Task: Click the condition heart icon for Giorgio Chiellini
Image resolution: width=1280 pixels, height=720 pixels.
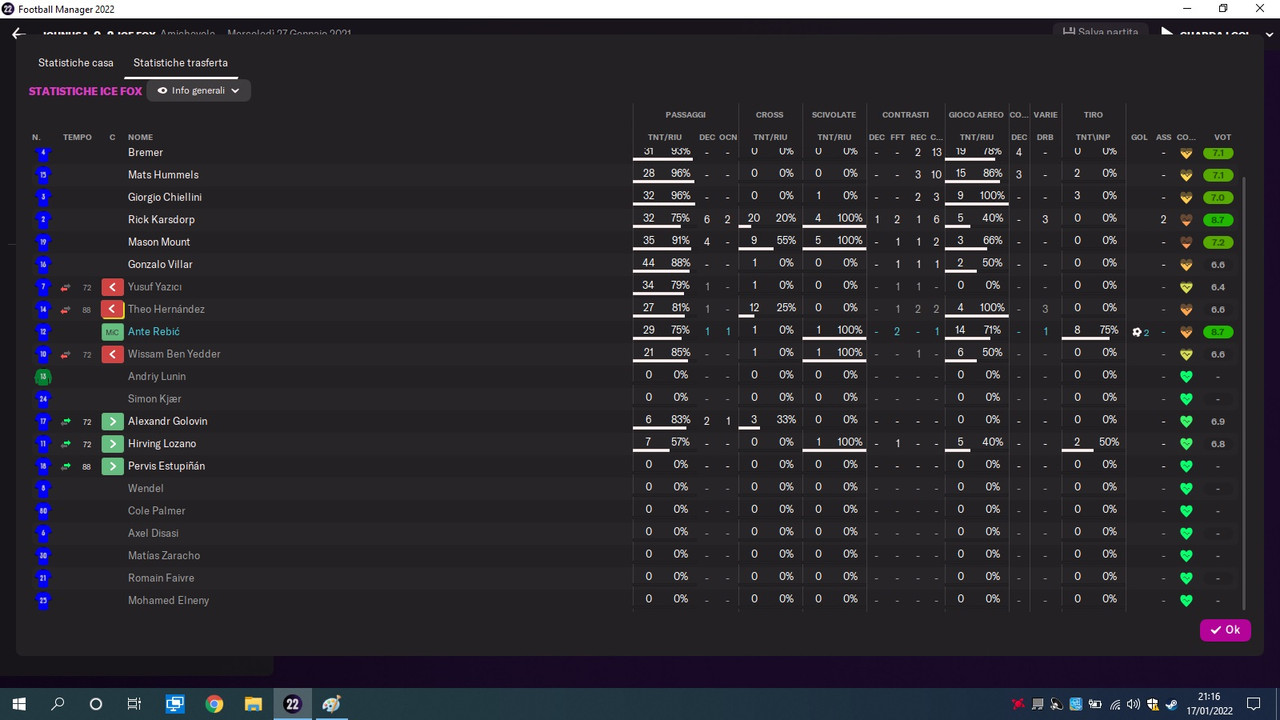Action: [x=1187, y=198]
